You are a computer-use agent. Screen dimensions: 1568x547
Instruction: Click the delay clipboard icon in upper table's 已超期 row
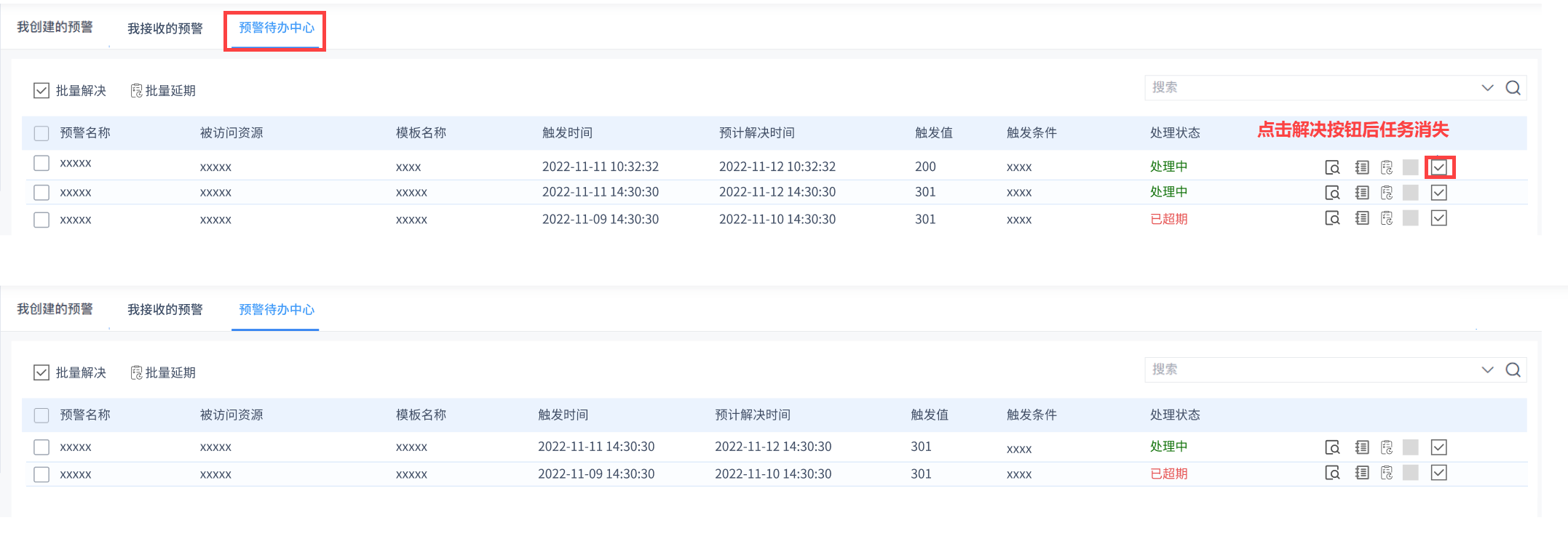(1387, 218)
